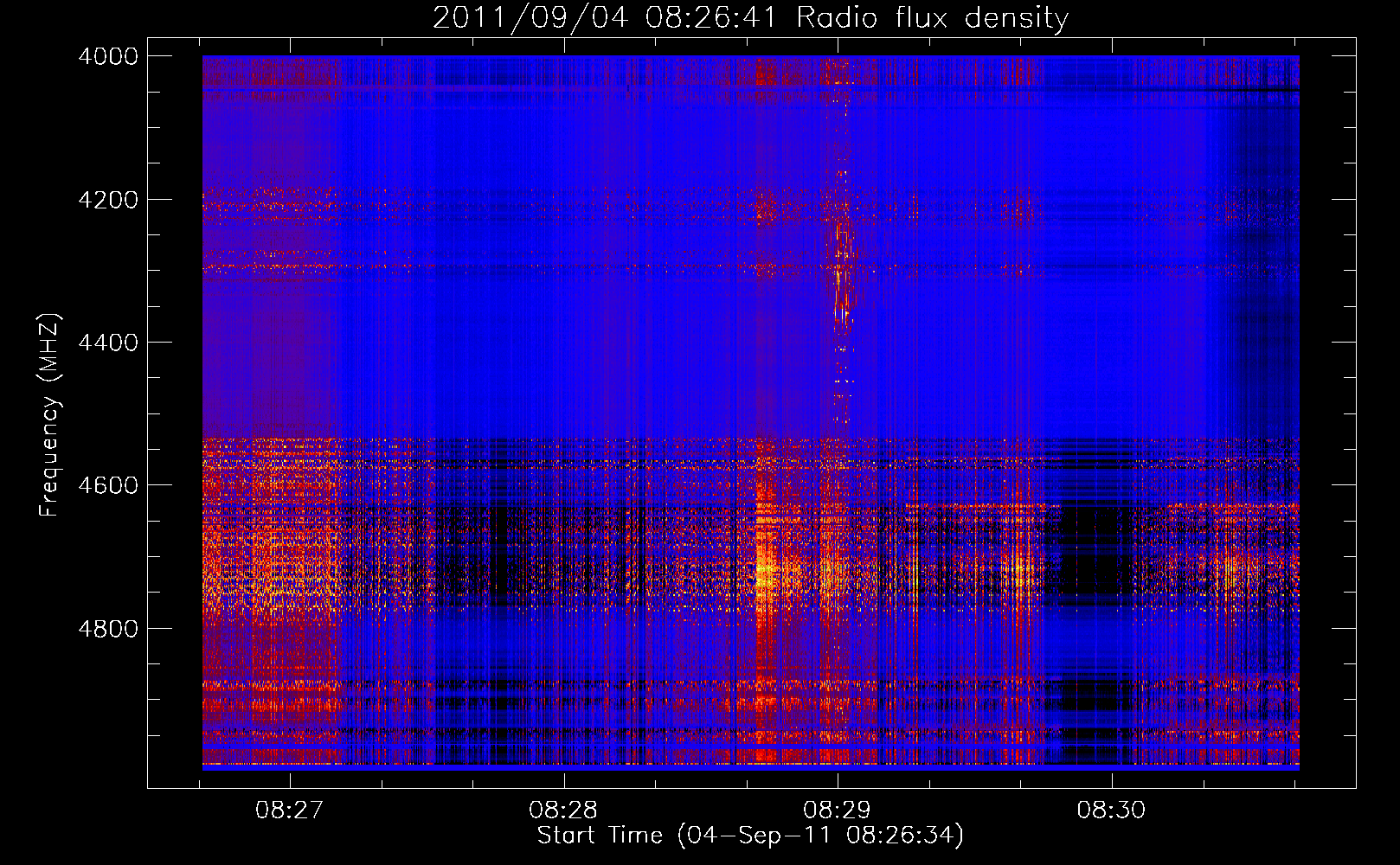The height and width of the screenshot is (865, 1400).
Task: Click the "Frequency (MHZ)" axis label
Action: pyautogui.click(x=50, y=415)
